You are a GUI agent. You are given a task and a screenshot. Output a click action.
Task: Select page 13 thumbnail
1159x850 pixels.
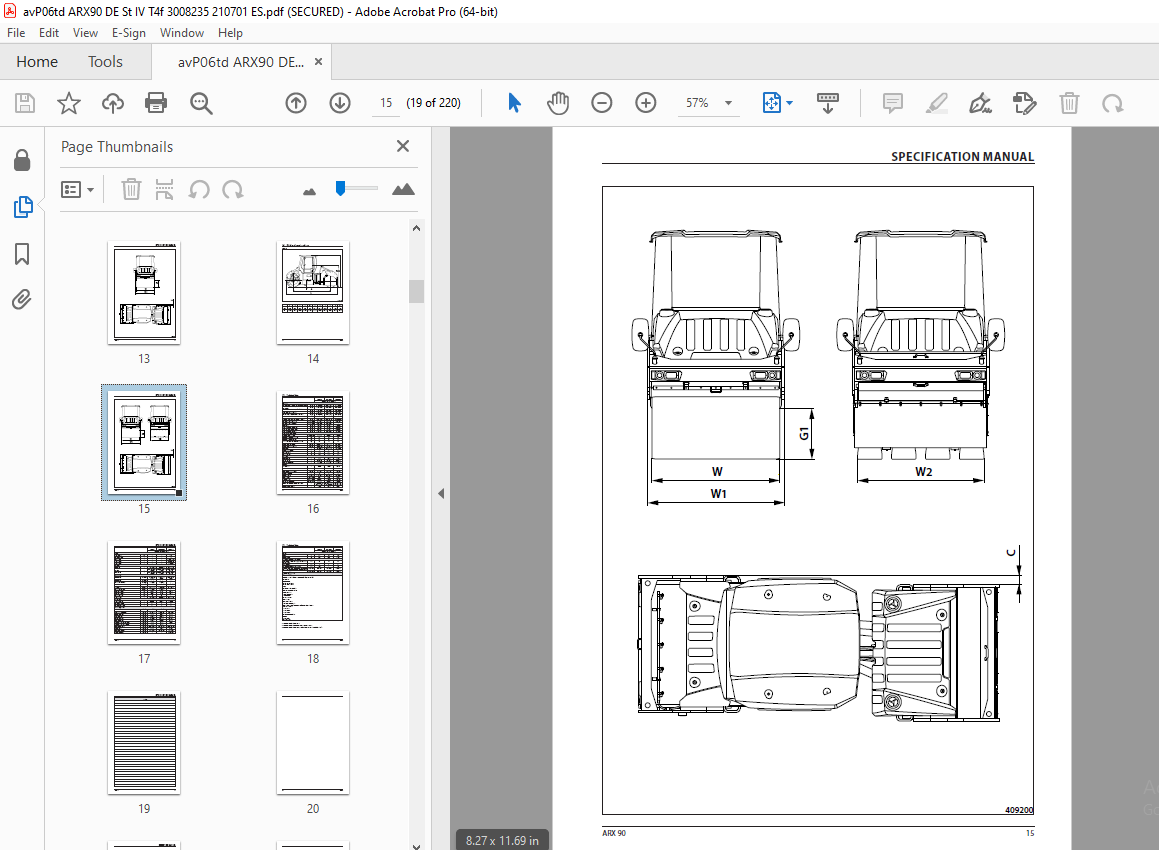144,293
